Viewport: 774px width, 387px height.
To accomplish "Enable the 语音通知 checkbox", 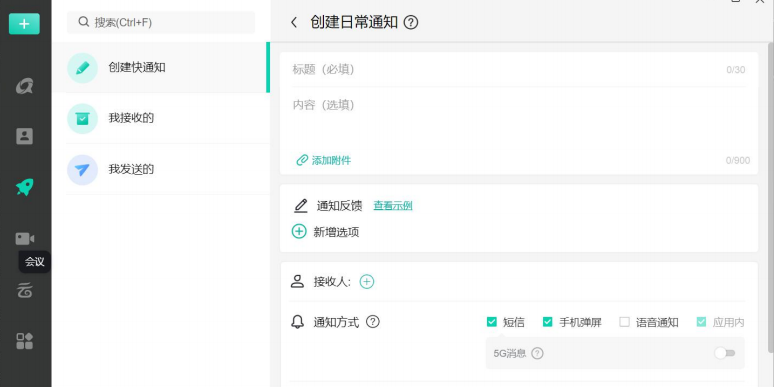I will pyautogui.click(x=624, y=322).
